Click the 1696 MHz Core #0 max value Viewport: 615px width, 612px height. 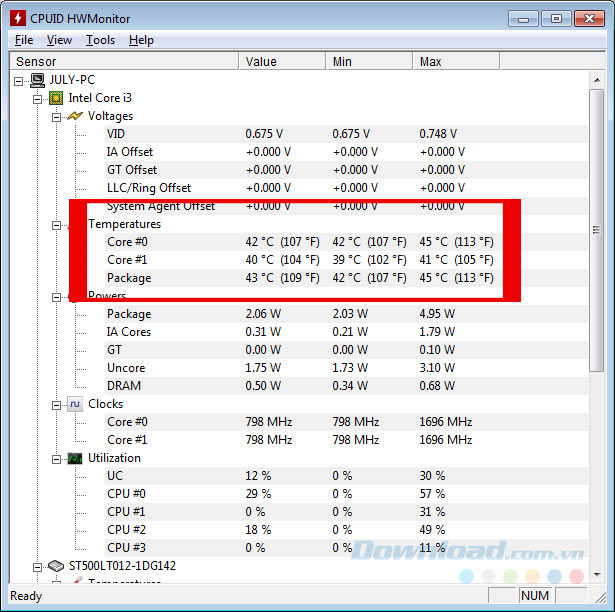[x=446, y=422]
